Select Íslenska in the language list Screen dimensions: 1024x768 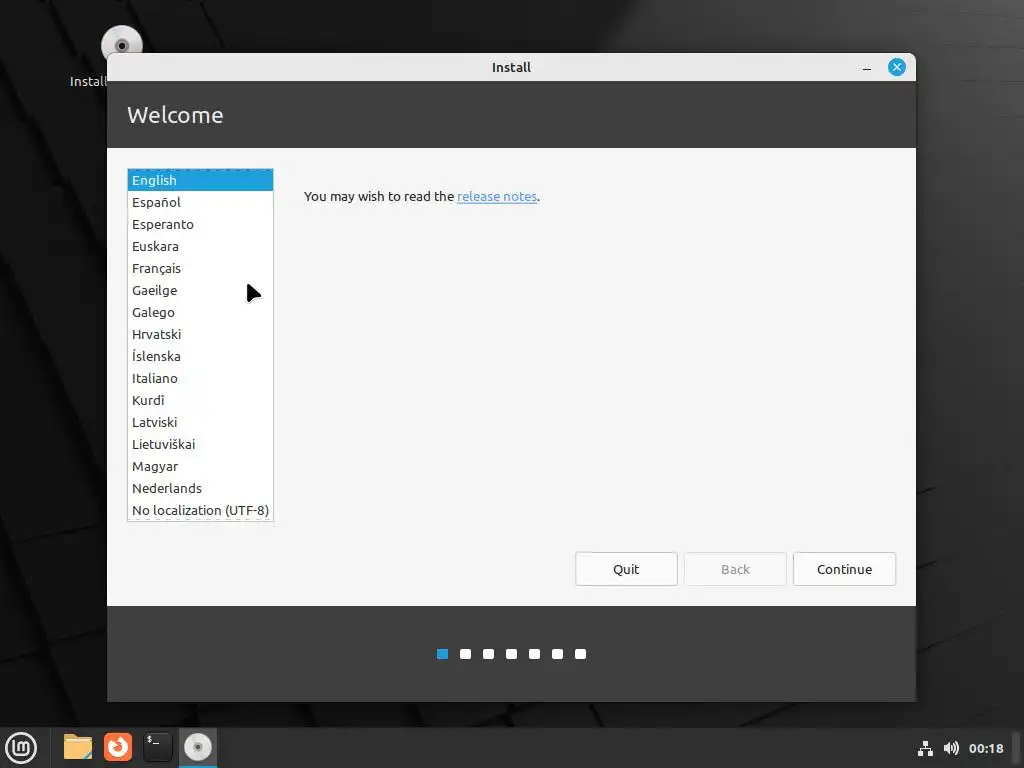click(200, 357)
